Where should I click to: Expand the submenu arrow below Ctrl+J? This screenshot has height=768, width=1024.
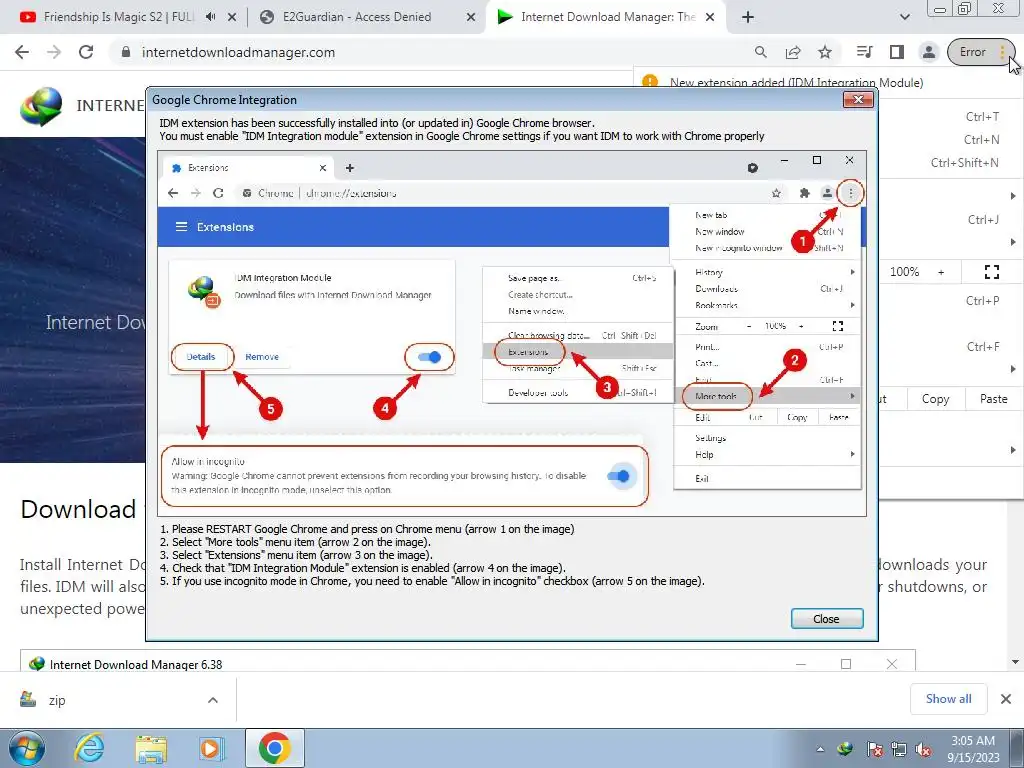coord(1013,242)
